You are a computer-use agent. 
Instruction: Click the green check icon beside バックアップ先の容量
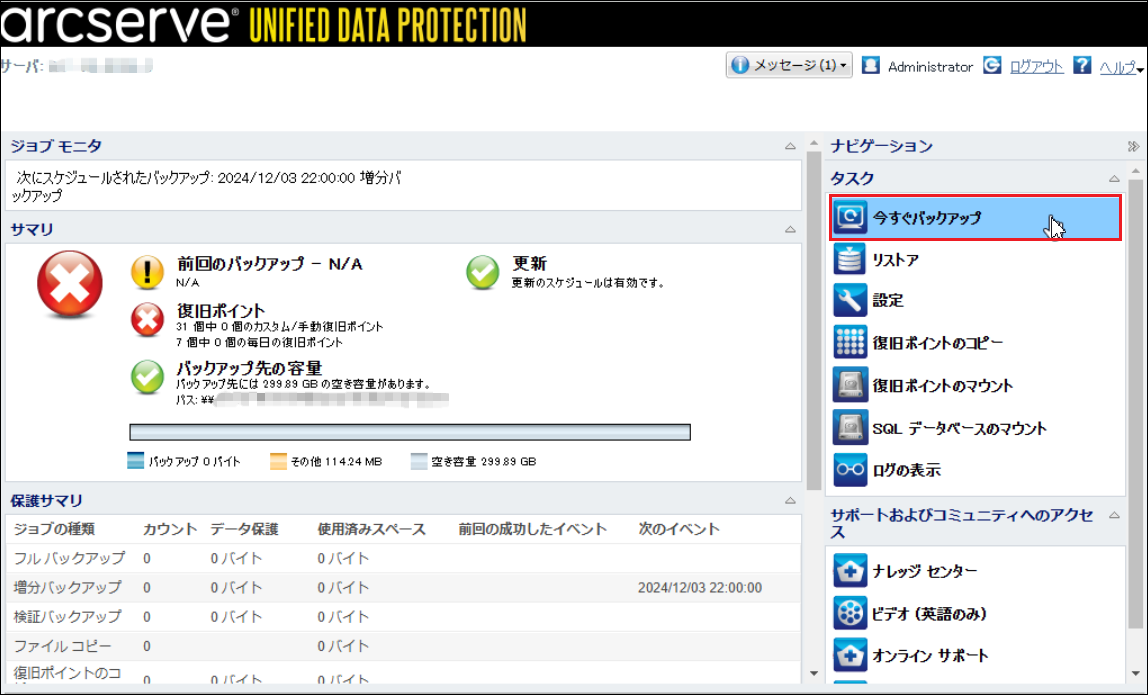coord(147,376)
